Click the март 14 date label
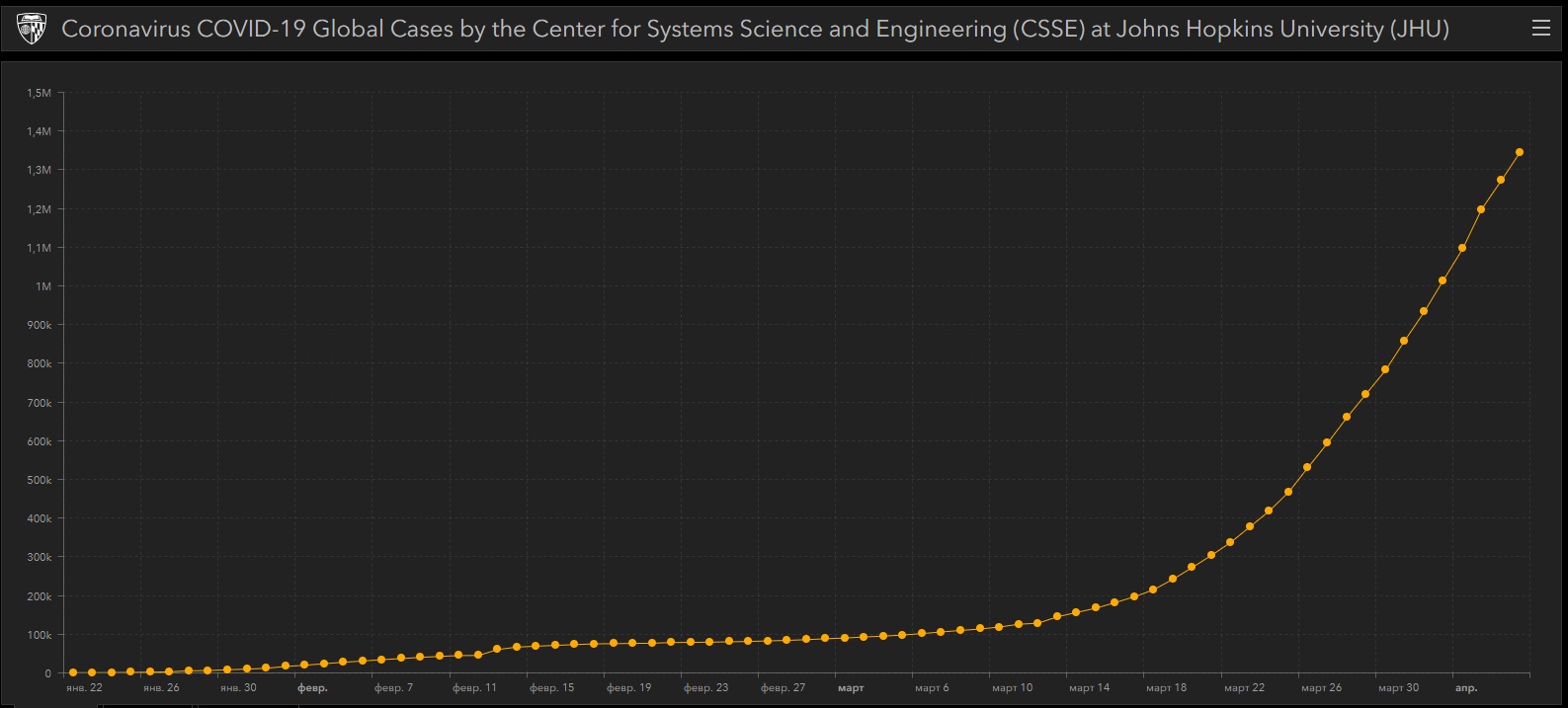Screen dimensions: 1568x708 [1090, 687]
